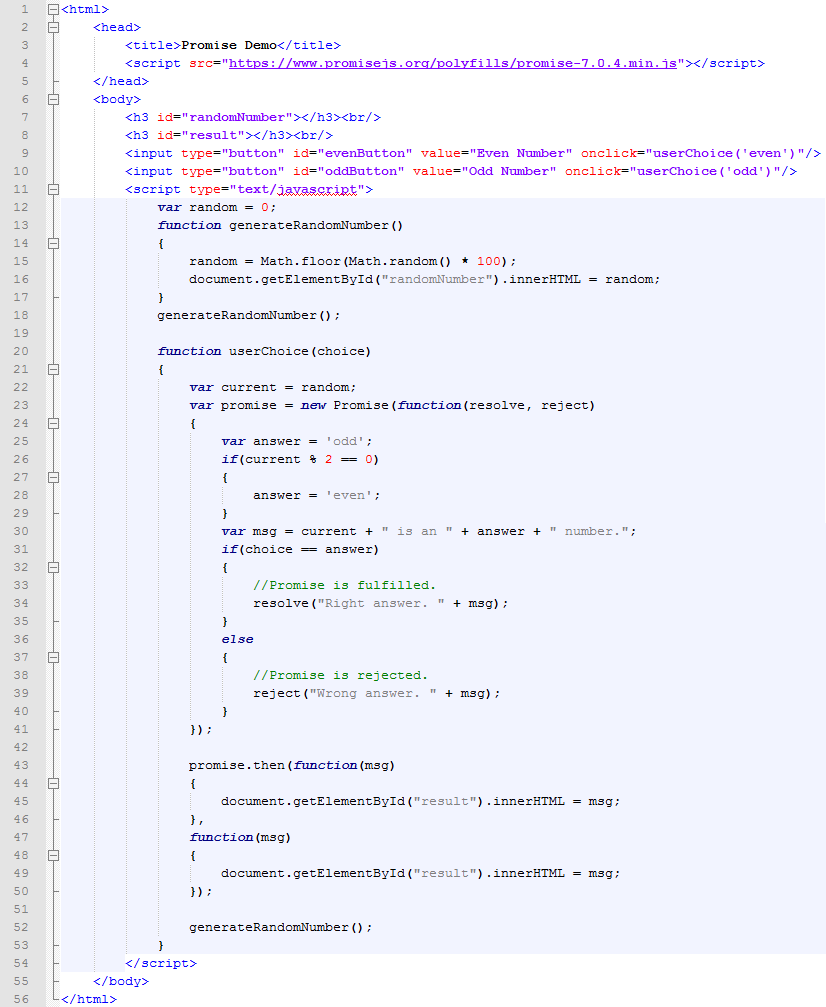Click 'function generateRandomNumber()' declaration on line 13
The height and width of the screenshot is (1007, 826).
[x=281, y=225]
